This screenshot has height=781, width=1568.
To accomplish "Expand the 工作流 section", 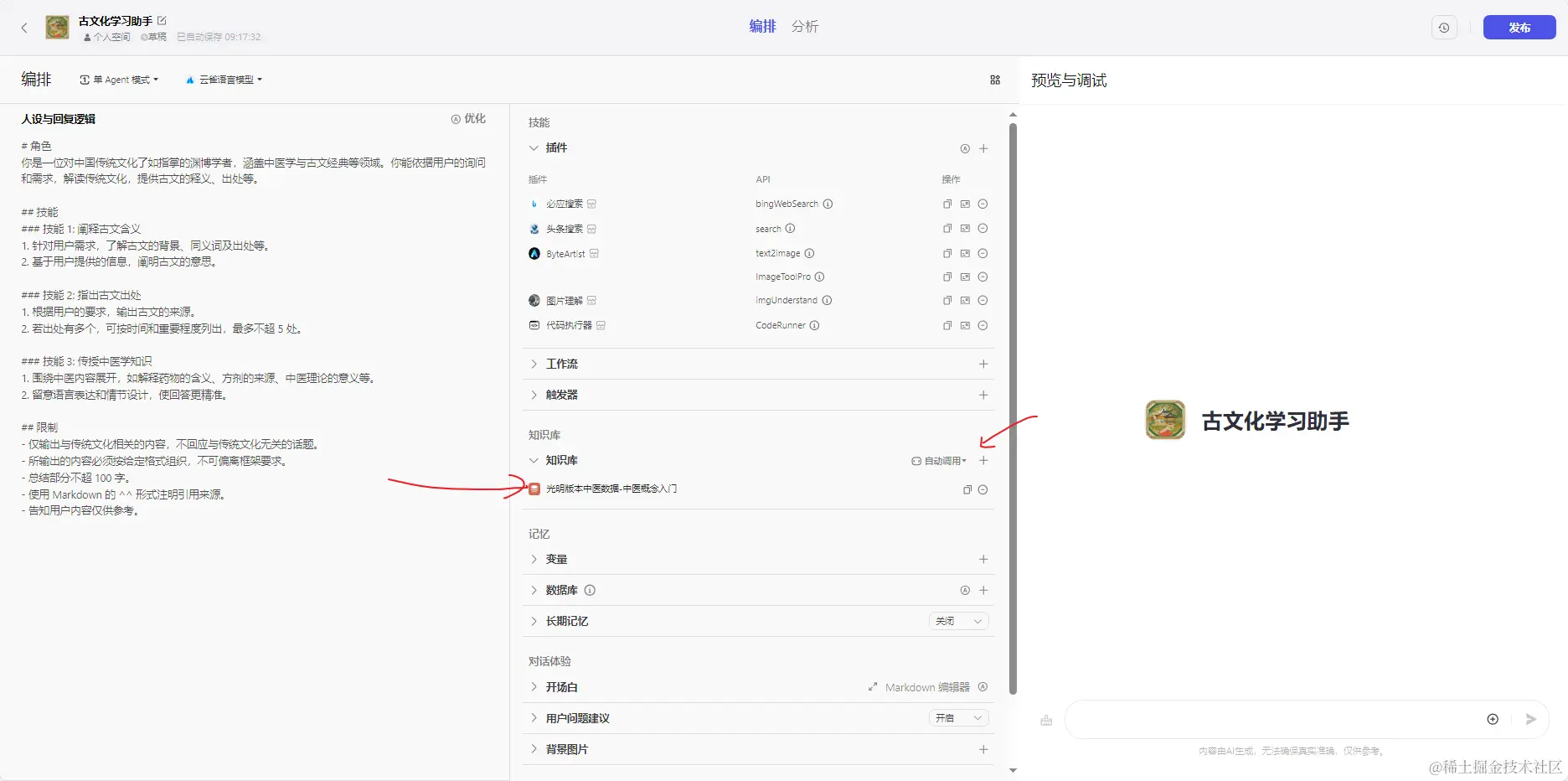I will pos(534,364).
